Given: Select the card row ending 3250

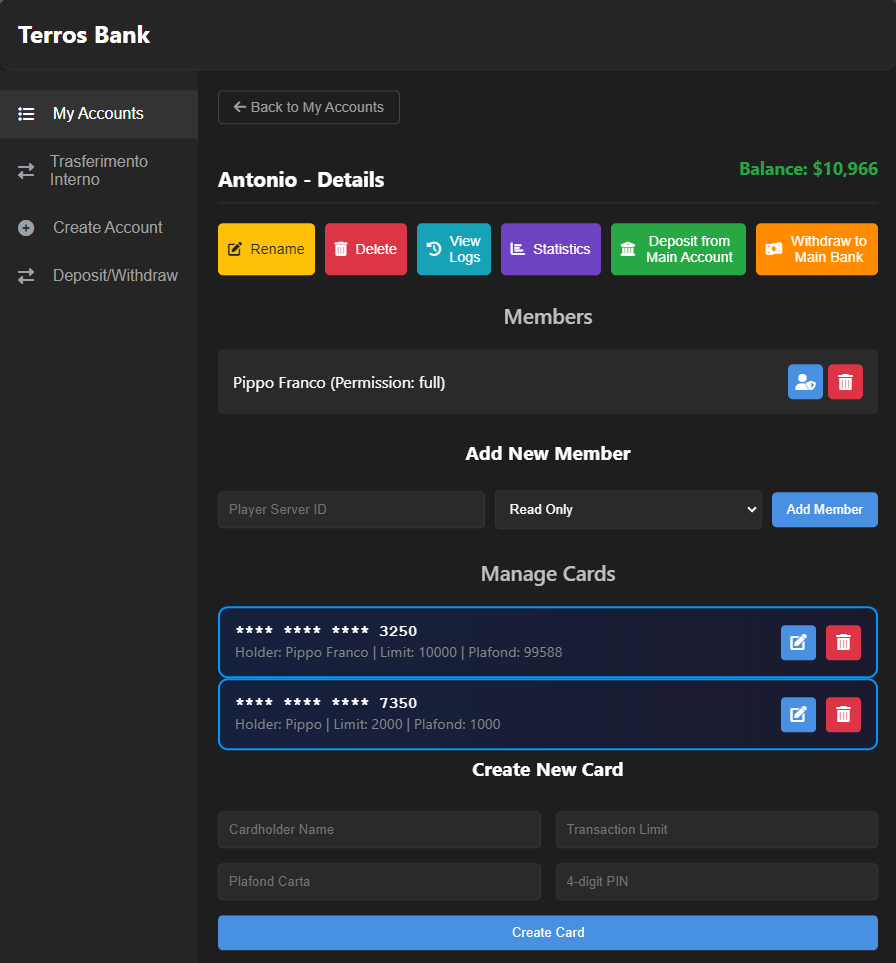Looking at the screenshot, I should click(548, 642).
